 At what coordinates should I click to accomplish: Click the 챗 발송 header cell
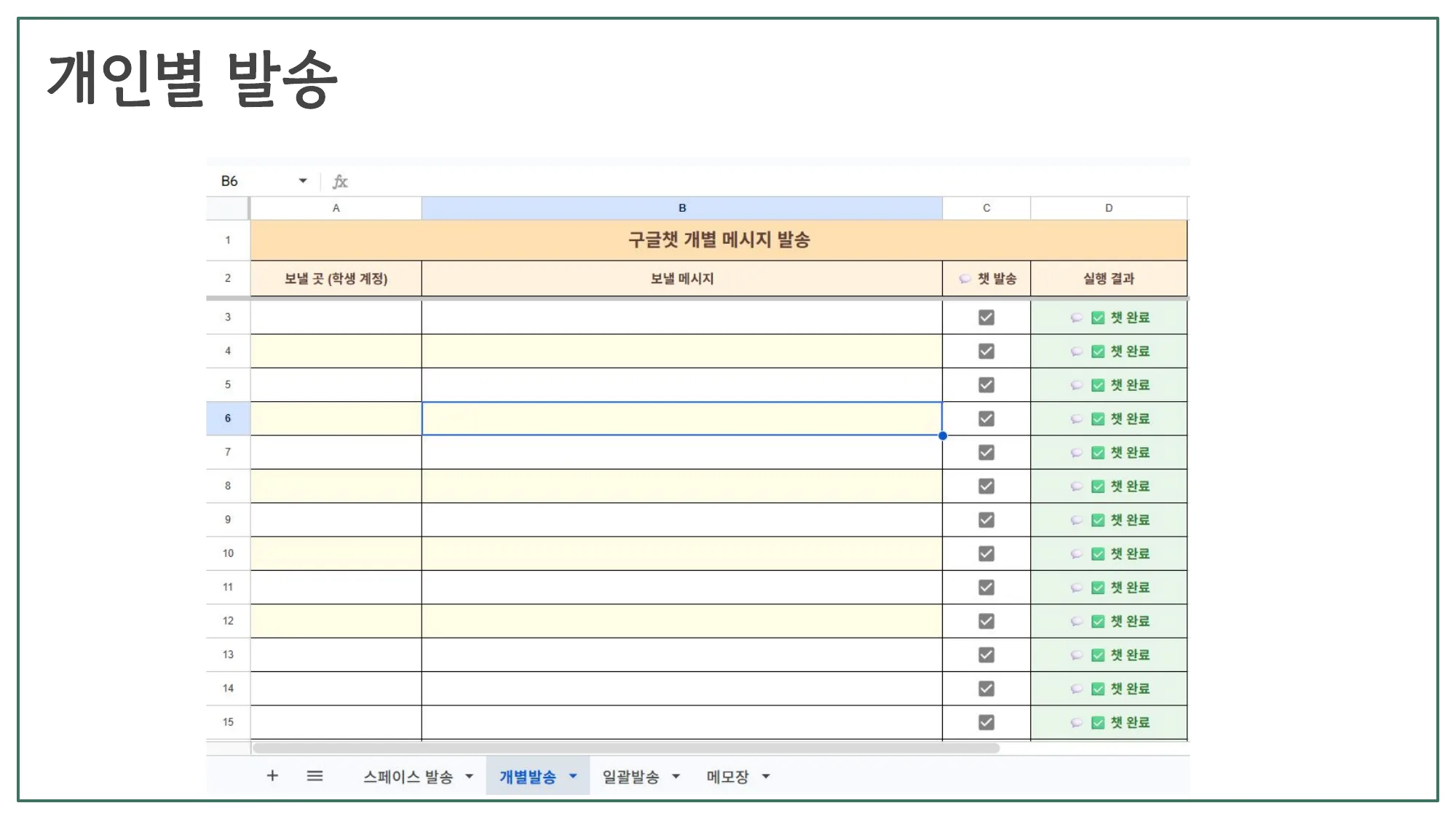pyautogui.click(x=986, y=279)
